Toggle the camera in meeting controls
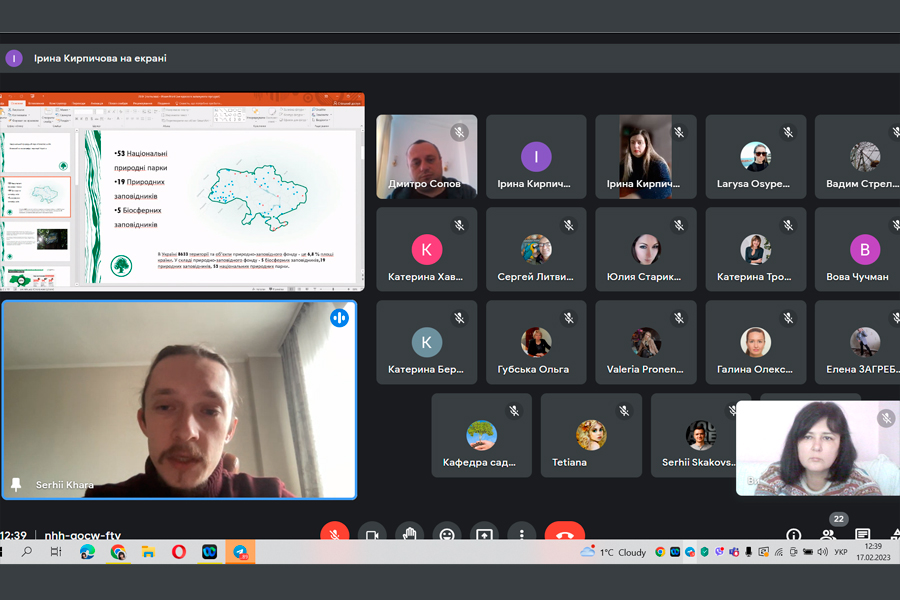The height and width of the screenshot is (600, 900). point(372,533)
